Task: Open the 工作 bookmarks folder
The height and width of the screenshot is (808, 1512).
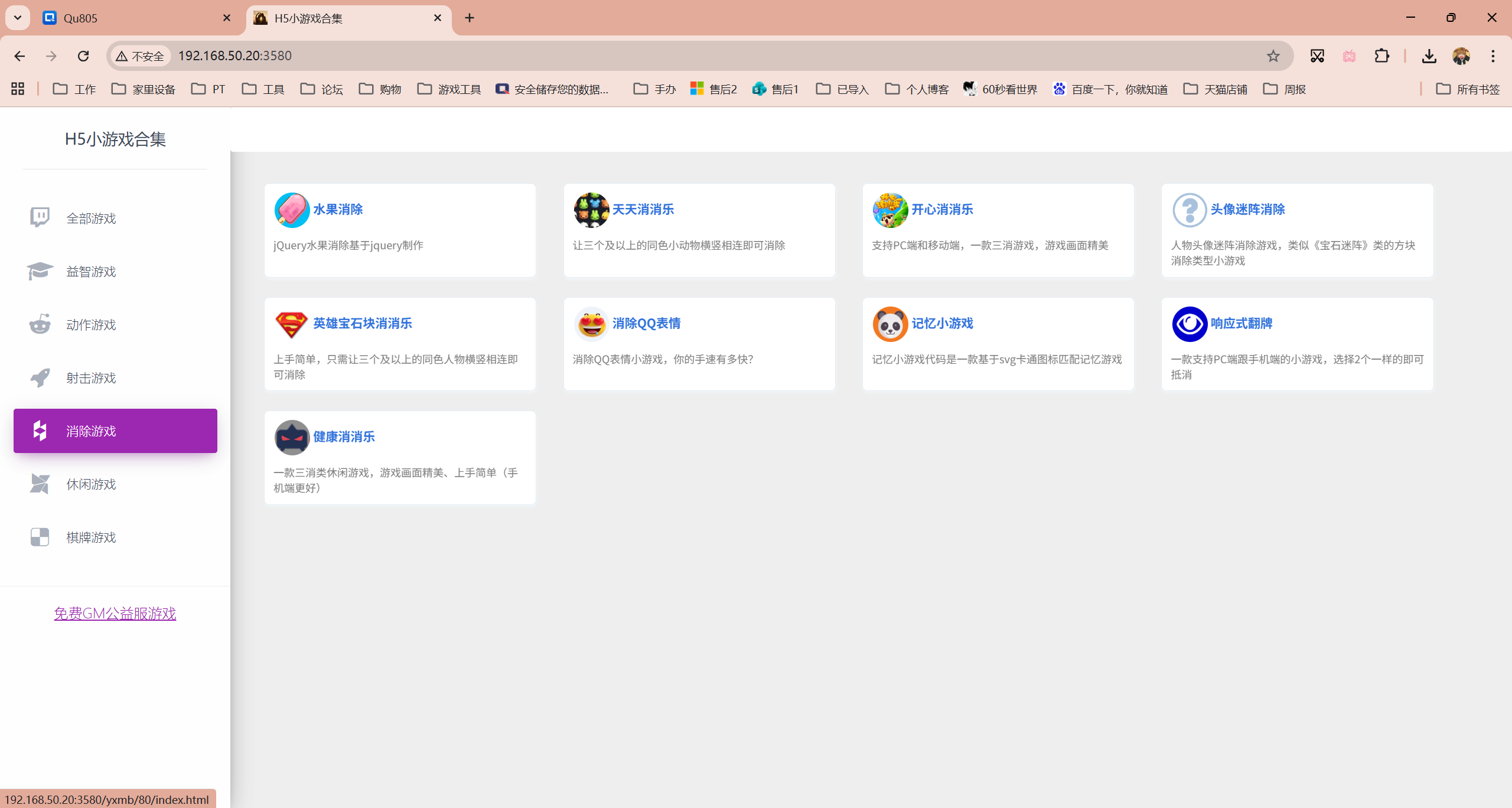Action: point(74,89)
